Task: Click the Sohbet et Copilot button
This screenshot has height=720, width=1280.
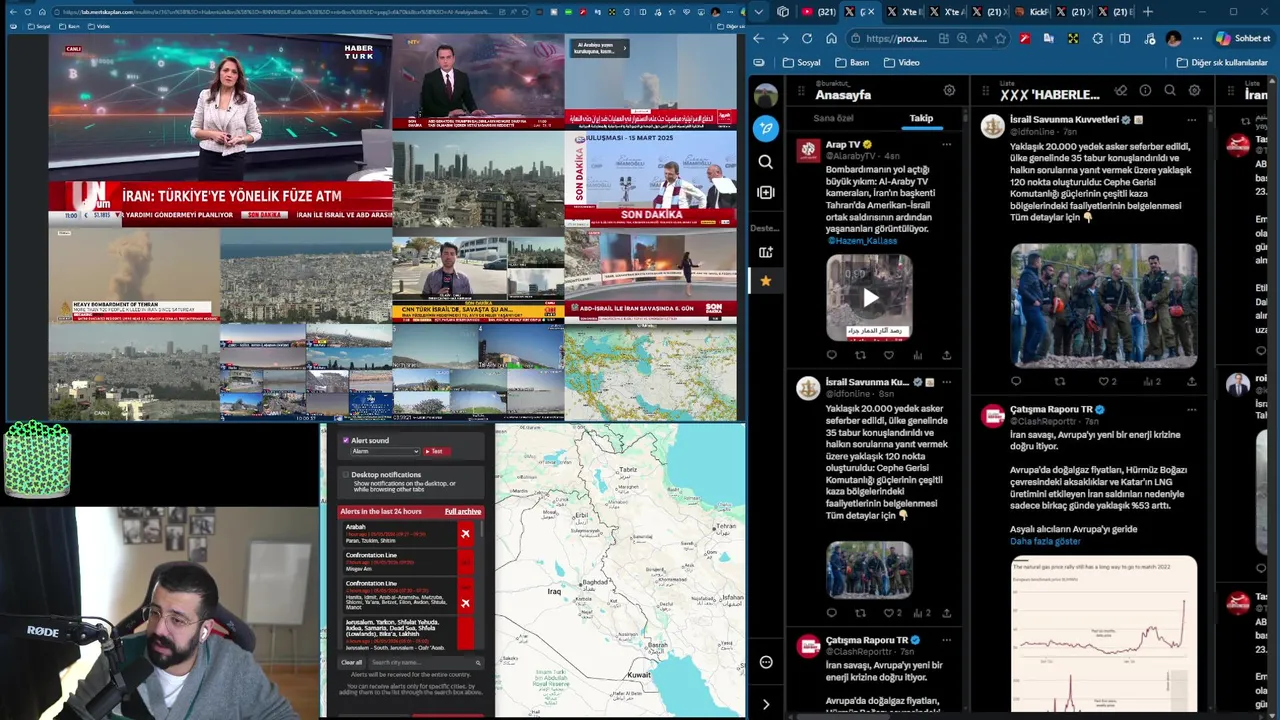Action: [x=1242, y=38]
